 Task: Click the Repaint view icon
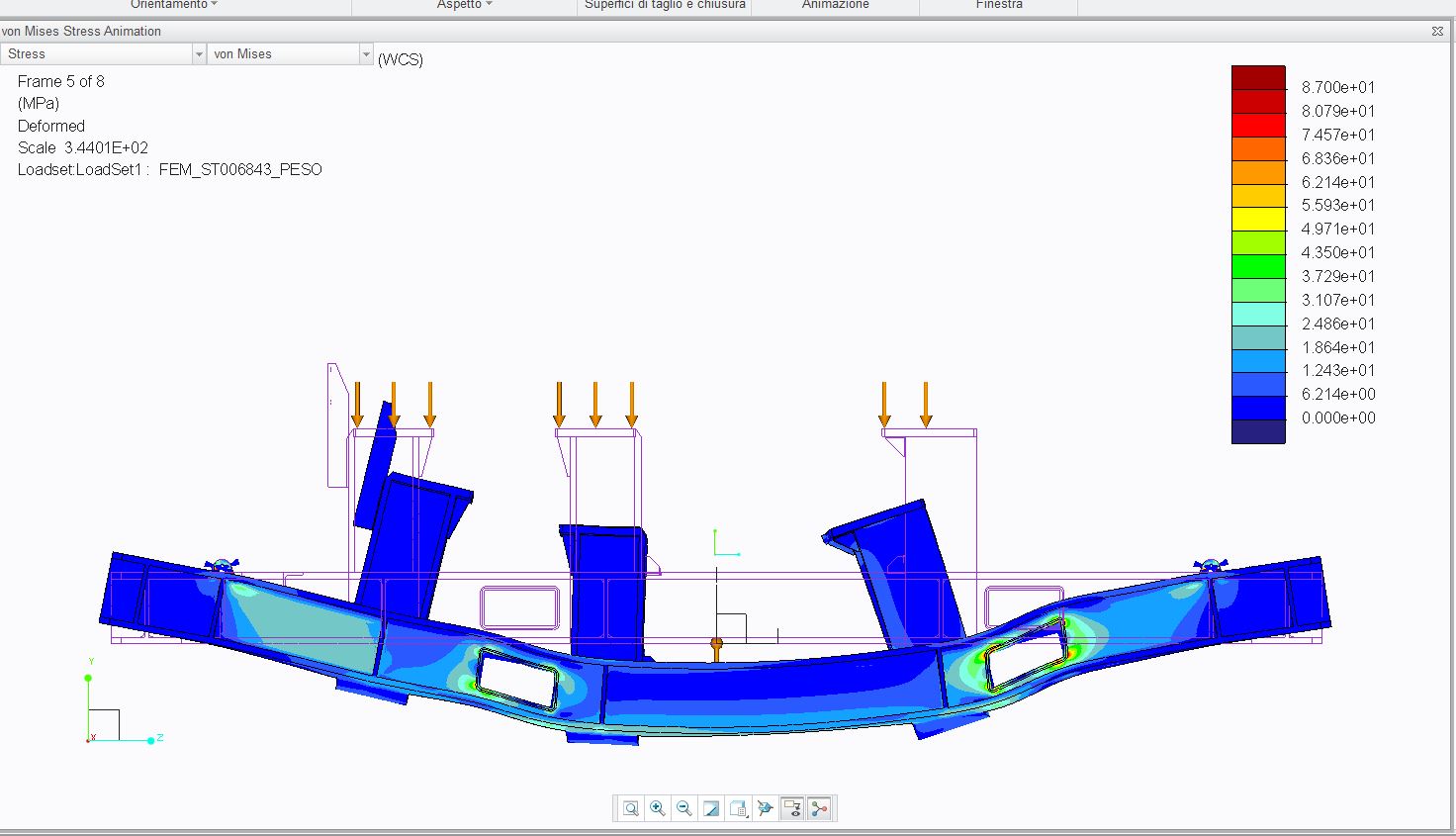pyautogui.click(x=711, y=808)
